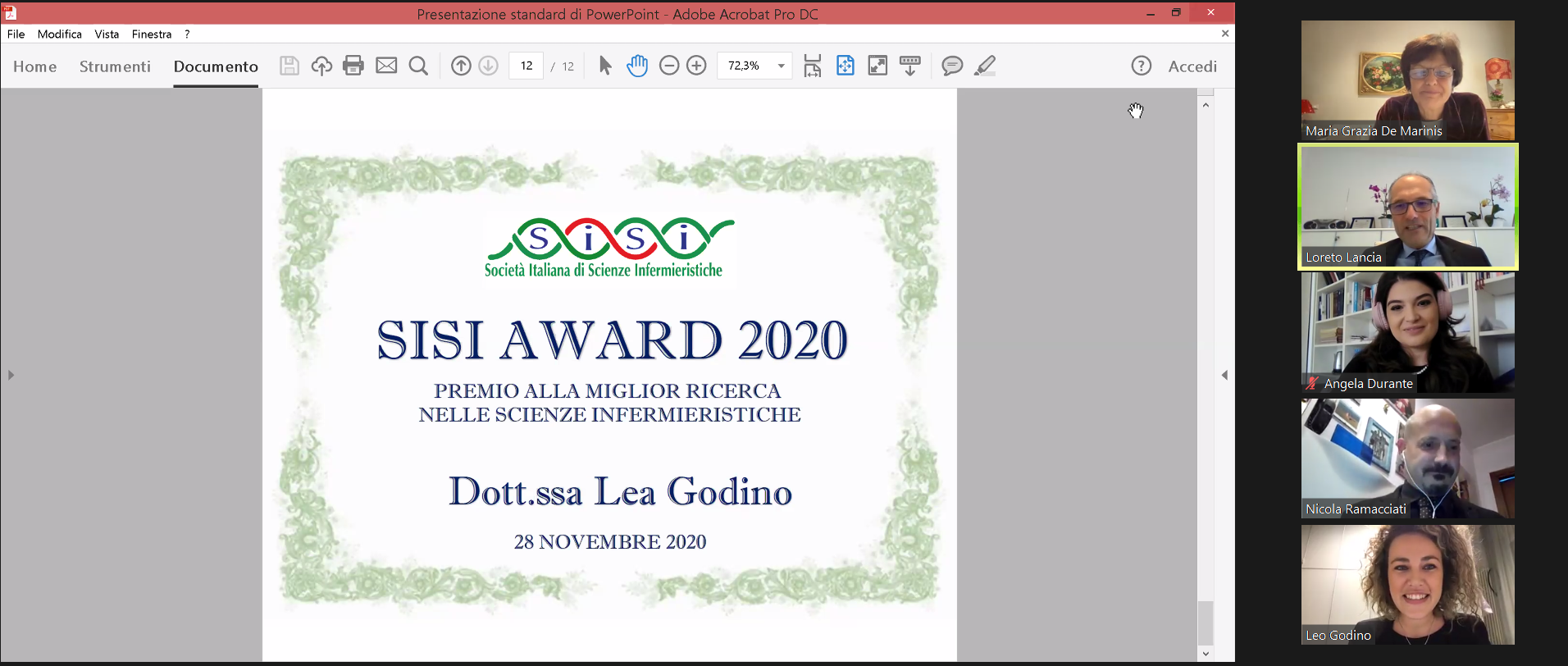Print the document with printer icon

pyautogui.click(x=353, y=66)
